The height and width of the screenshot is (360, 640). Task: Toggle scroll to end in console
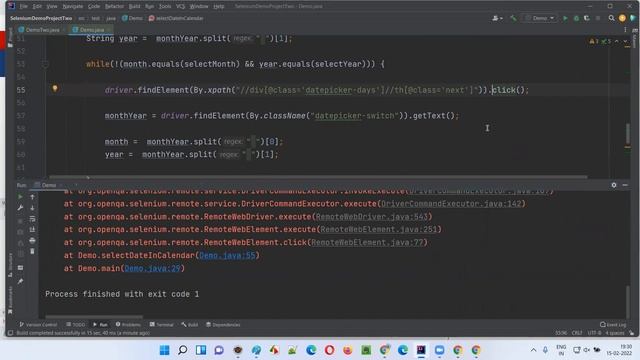pos(32,230)
